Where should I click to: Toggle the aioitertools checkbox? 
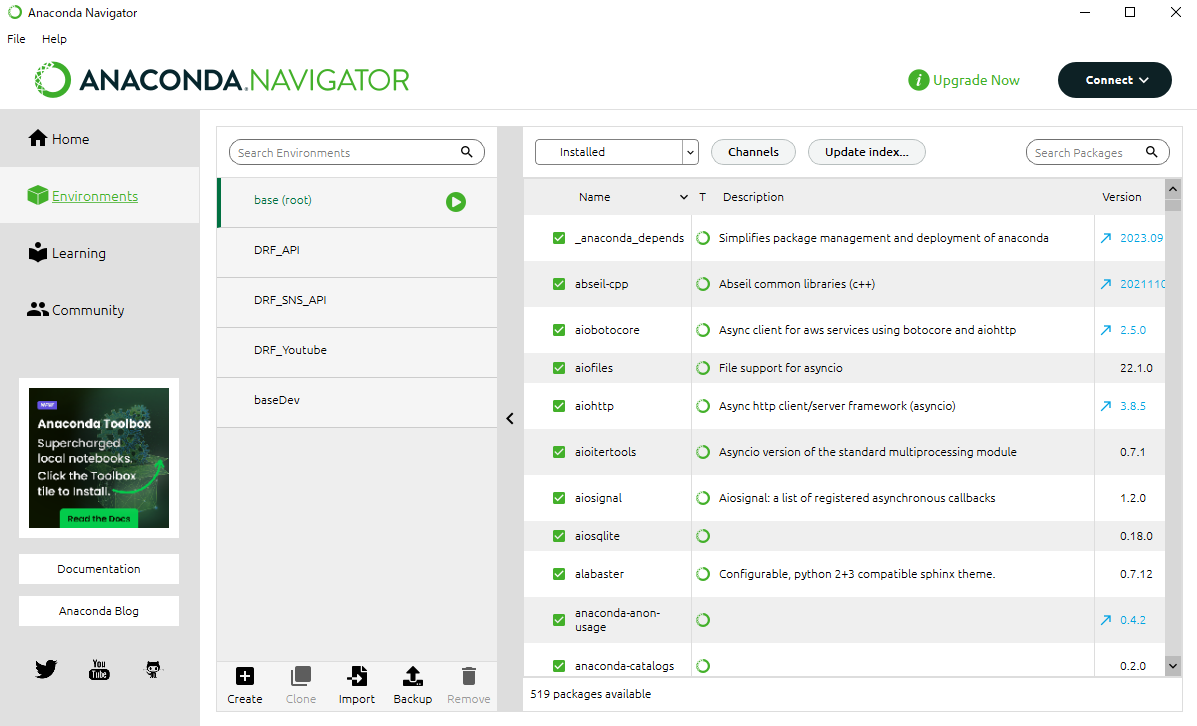(x=559, y=452)
